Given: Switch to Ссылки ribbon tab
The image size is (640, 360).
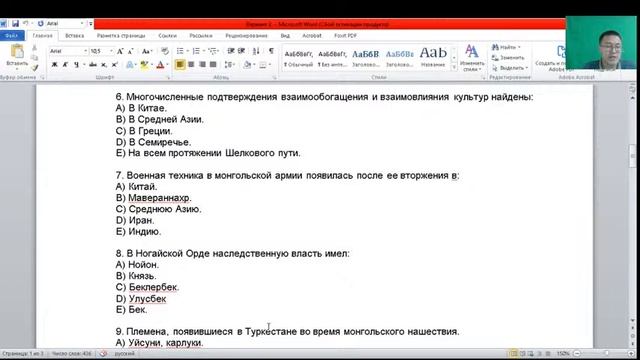Looking at the screenshot, I should click(x=167, y=36).
